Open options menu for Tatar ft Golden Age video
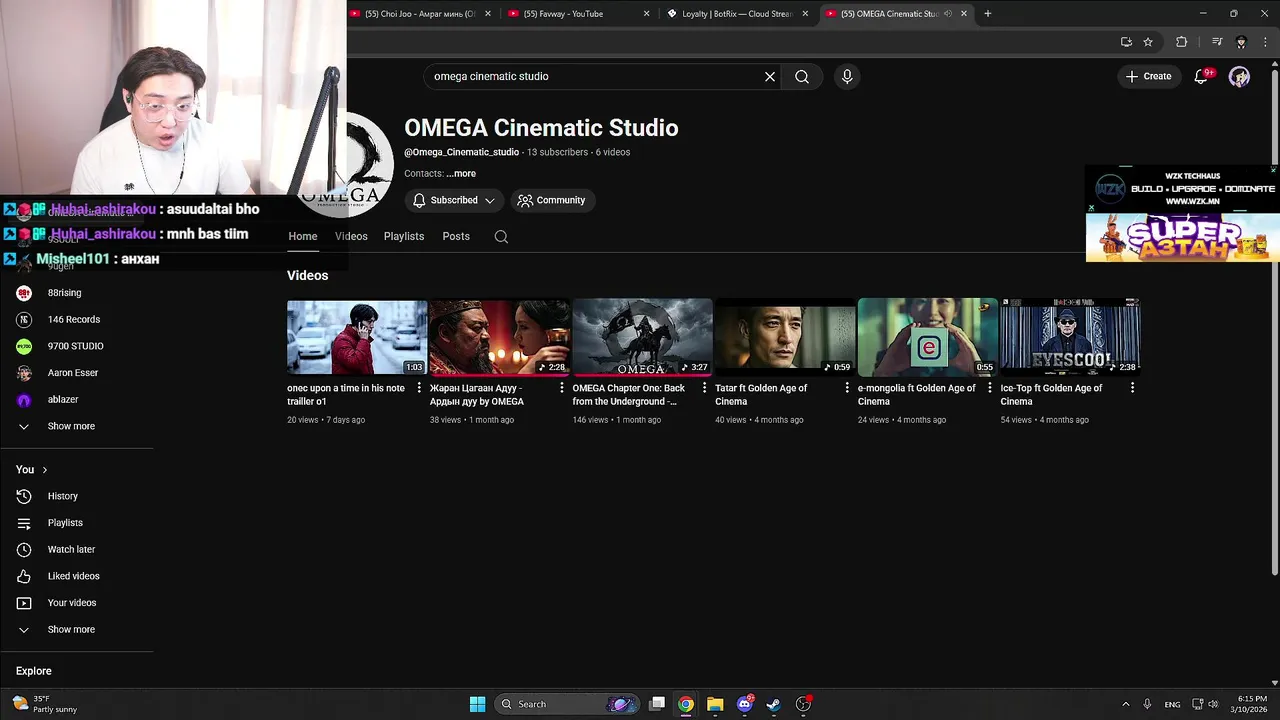Image resolution: width=1280 pixels, height=720 pixels. coord(847,388)
